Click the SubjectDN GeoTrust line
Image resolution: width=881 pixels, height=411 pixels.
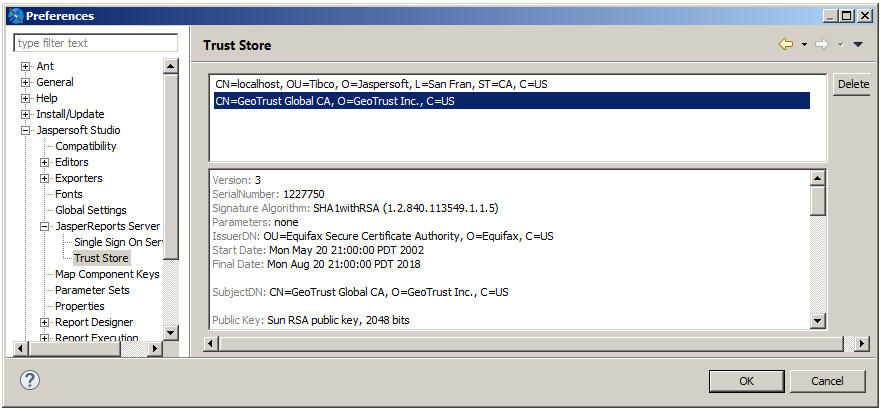tap(360, 292)
